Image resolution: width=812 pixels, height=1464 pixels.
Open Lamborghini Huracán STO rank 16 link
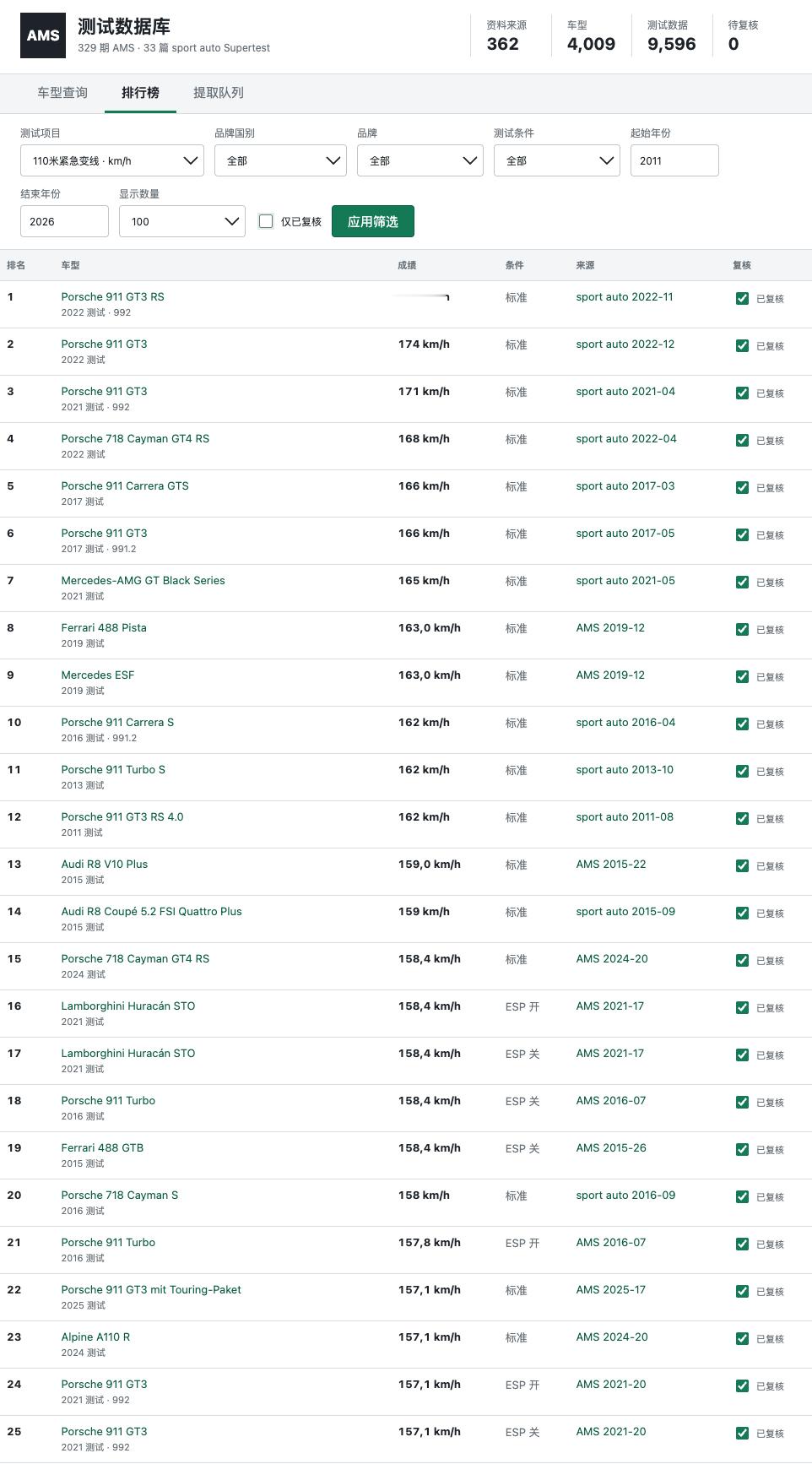(127, 1006)
